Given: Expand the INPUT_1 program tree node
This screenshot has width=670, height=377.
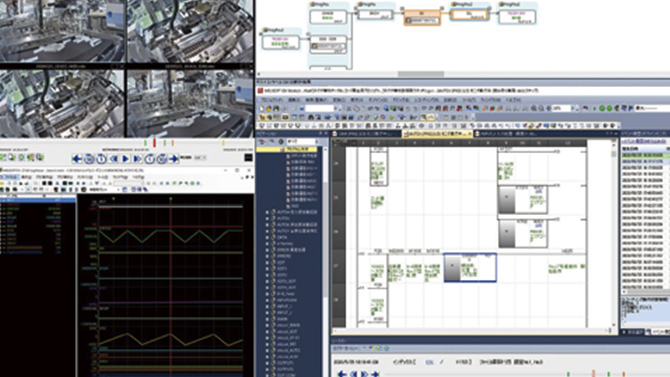Looking at the screenshot, I should [267, 306].
